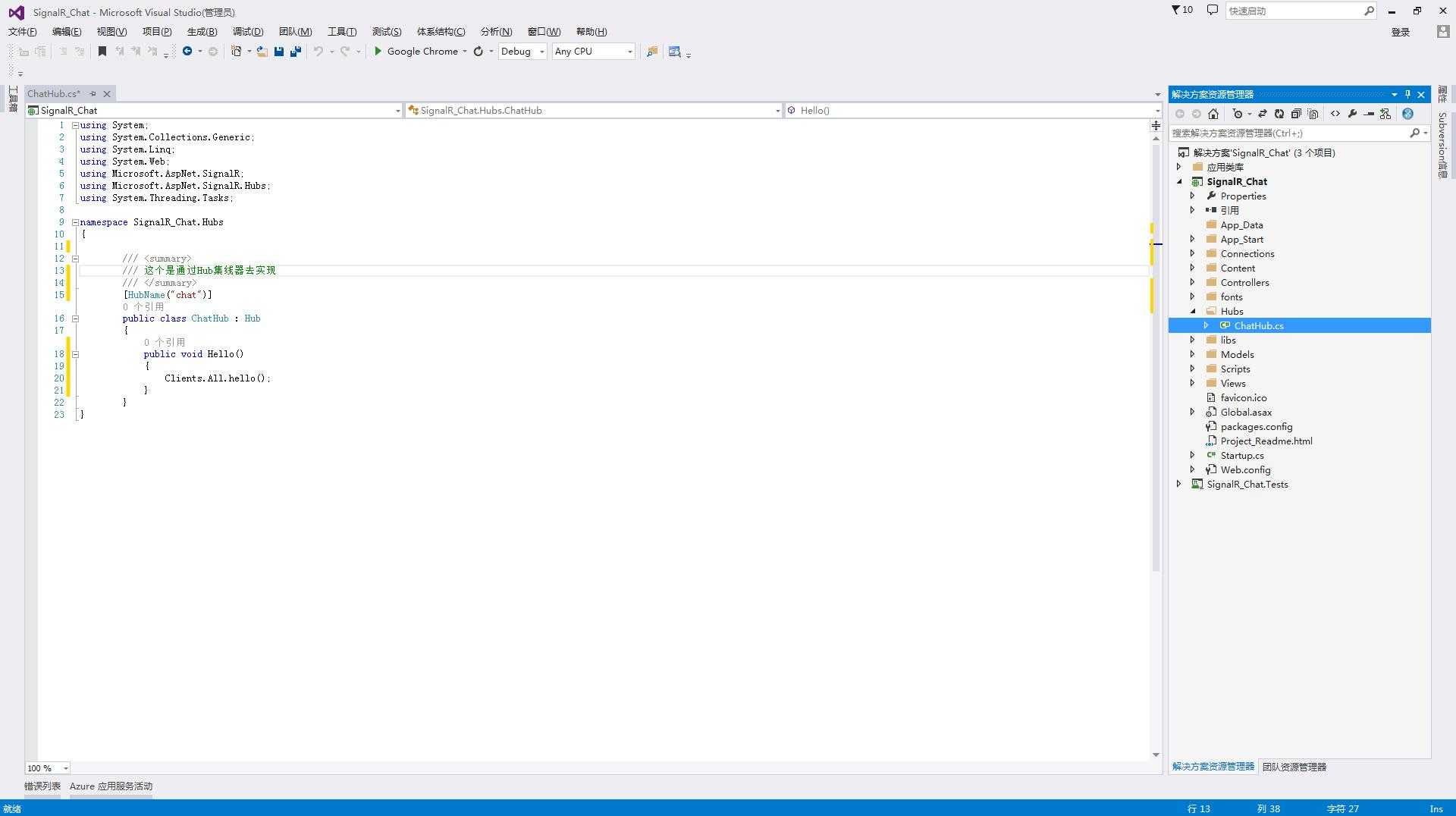The image size is (1456, 816).
Task: Open the 生成(B) build menu
Action: coord(202,32)
